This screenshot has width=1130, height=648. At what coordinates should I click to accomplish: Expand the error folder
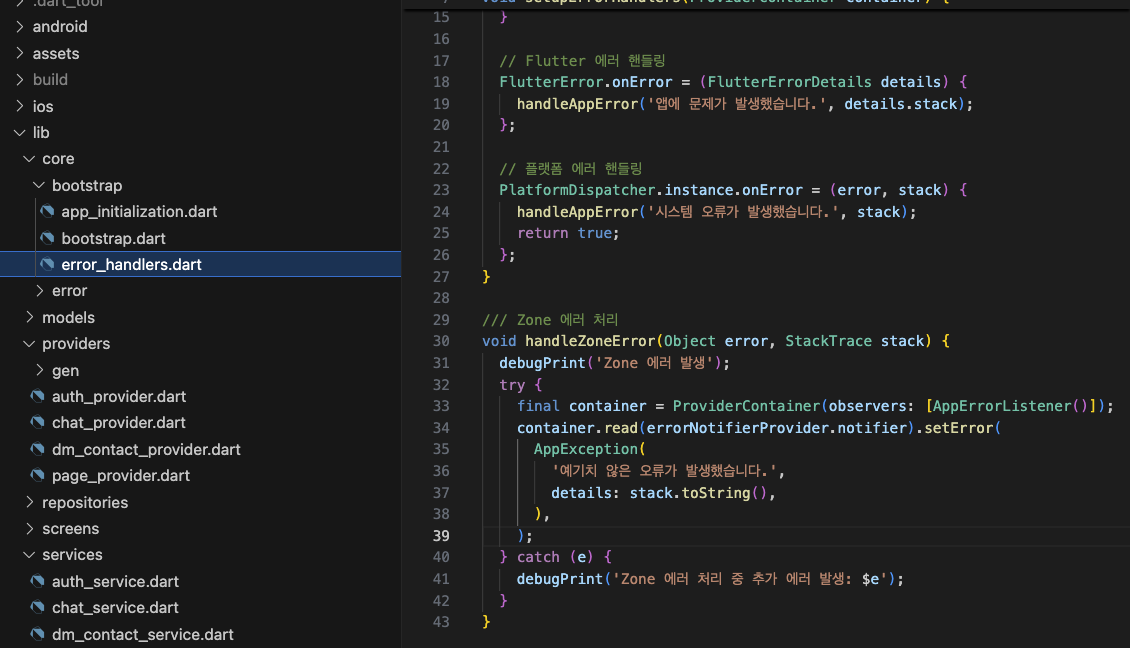(x=39, y=290)
